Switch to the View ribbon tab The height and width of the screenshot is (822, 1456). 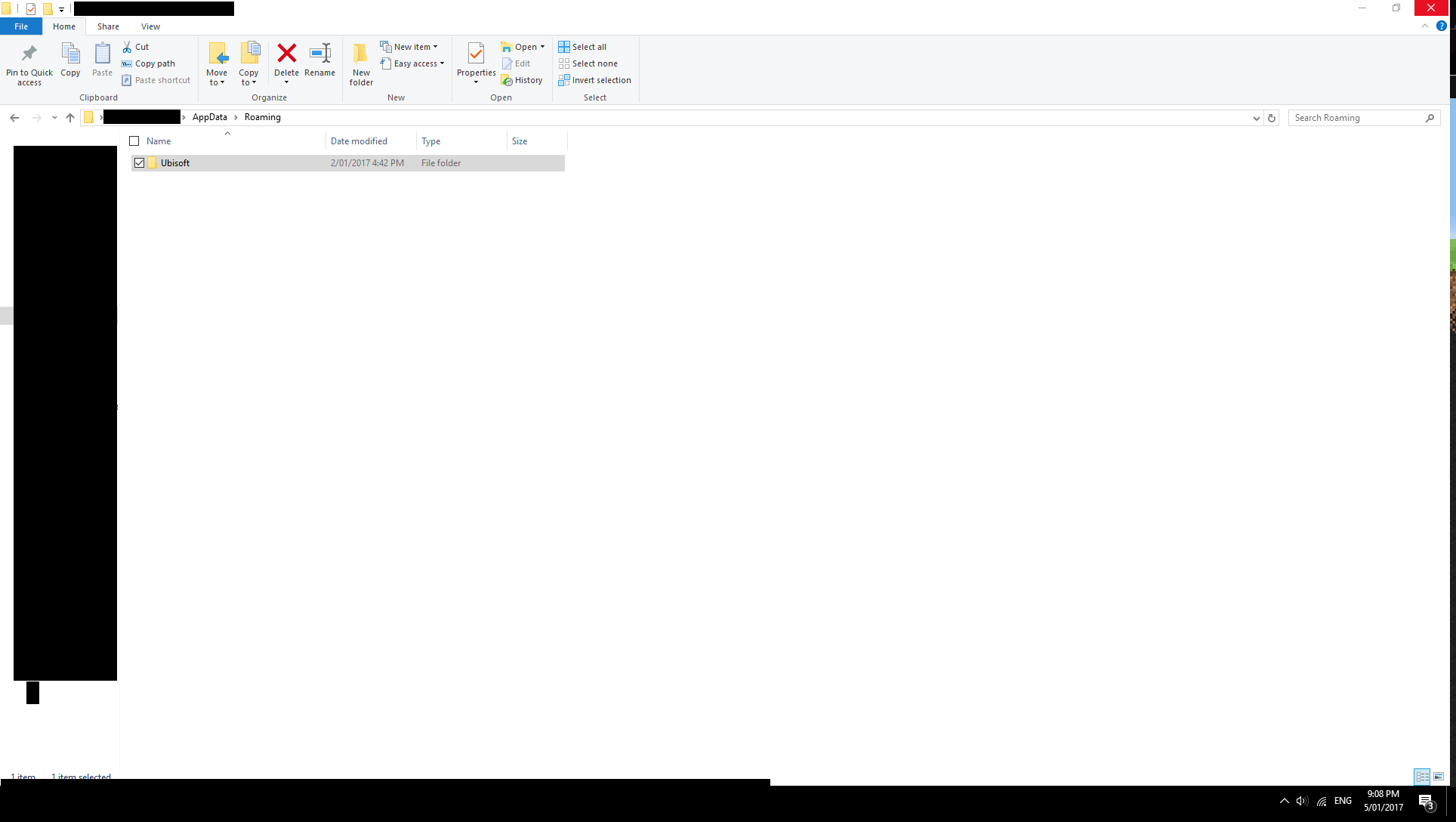[x=150, y=26]
